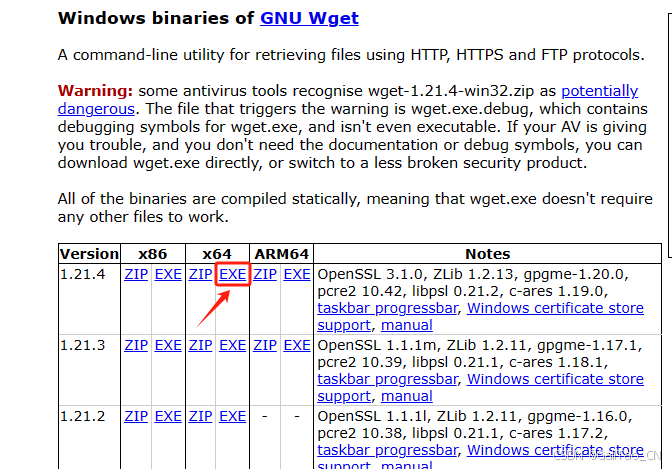Download 1.21.2 x86 EXE
The width and height of the screenshot is (672, 469).
(168, 417)
